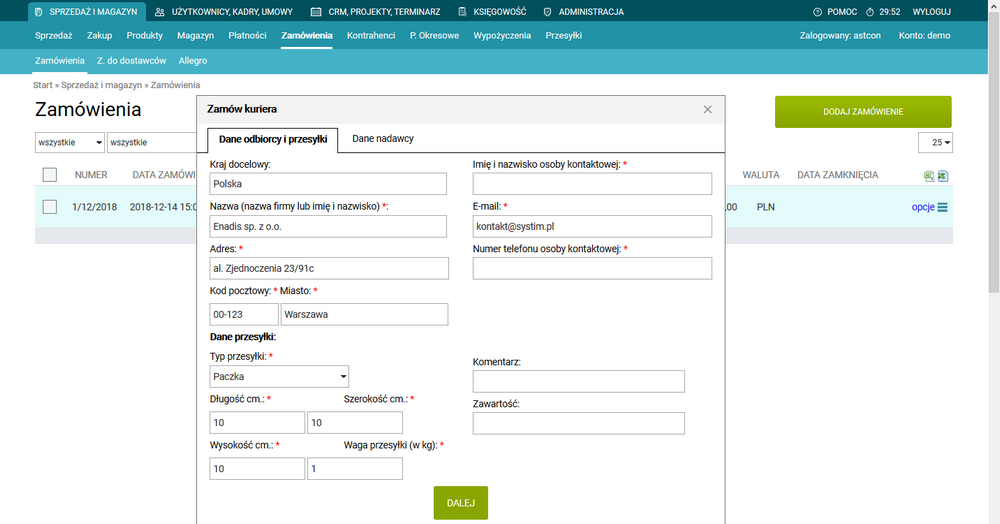
Task: Click the CRM, Projekty, Terminarz calendar icon
Action: tap(316, 12)
